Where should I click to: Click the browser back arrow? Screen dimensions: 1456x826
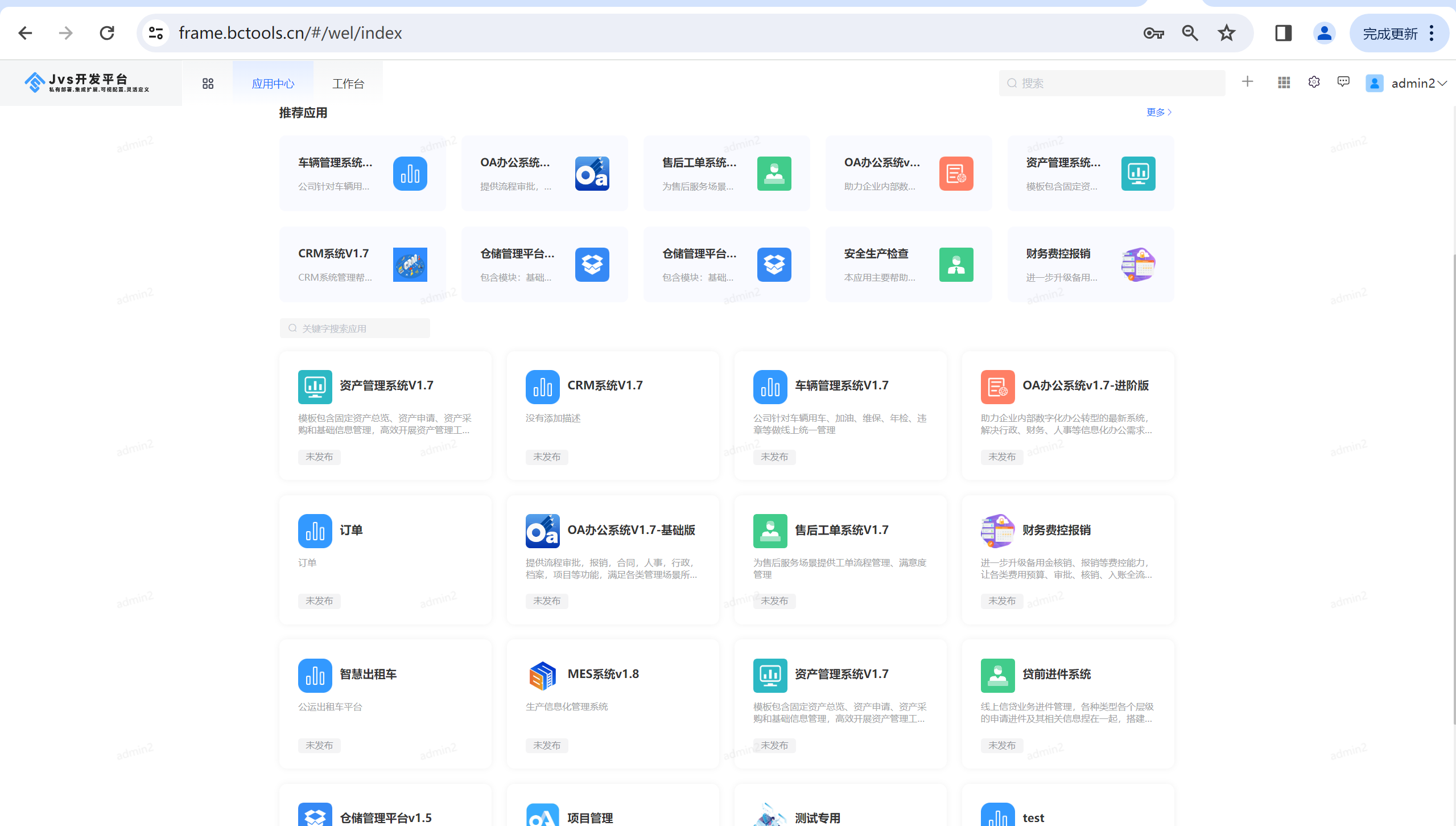(25, 33)
